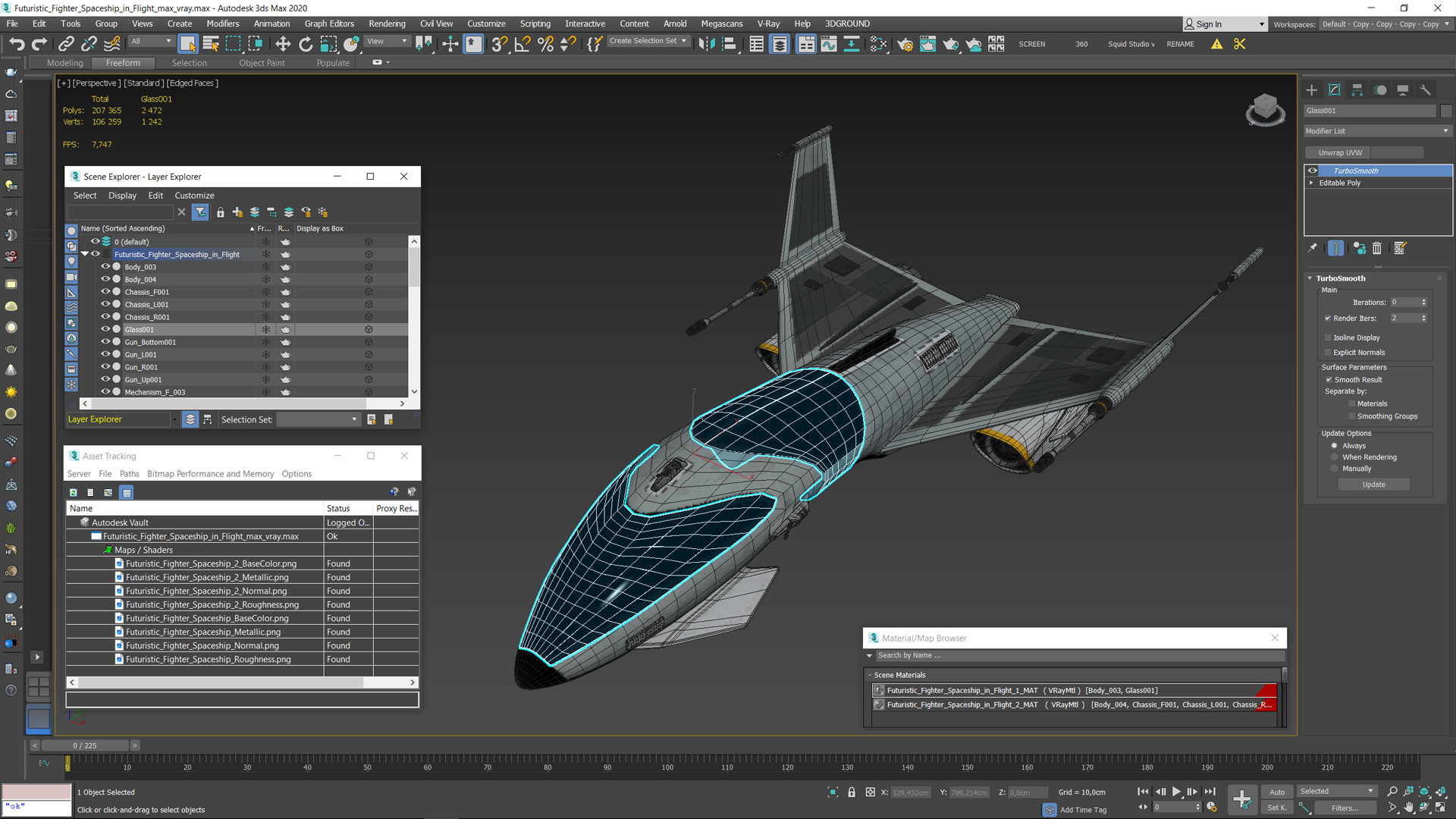
Task: Click Refresh icon in Asset Tracking toolbar
Action: coord(74,492)
